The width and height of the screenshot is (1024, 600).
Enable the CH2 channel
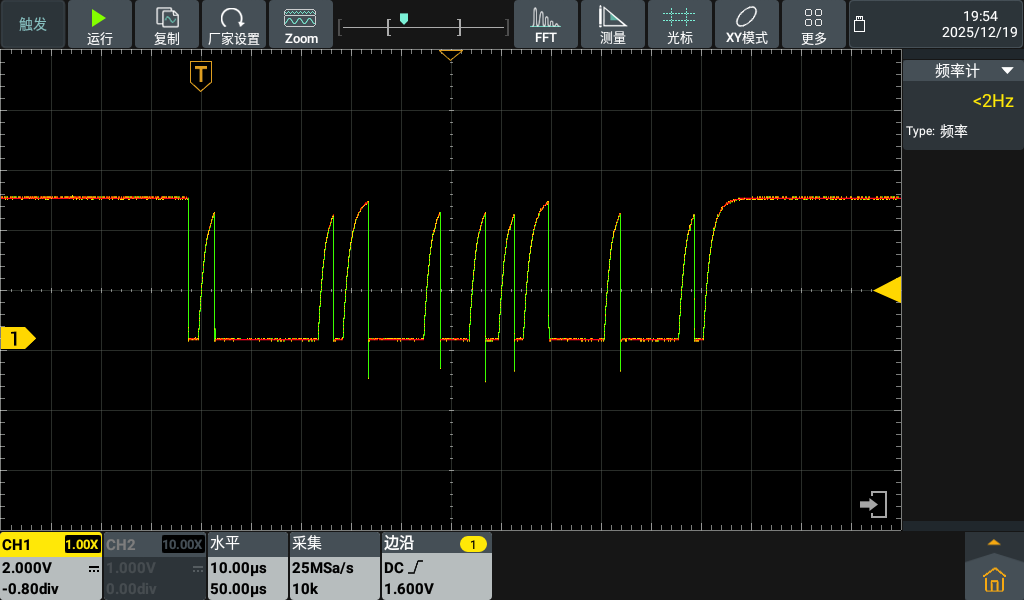click(153, 566)
